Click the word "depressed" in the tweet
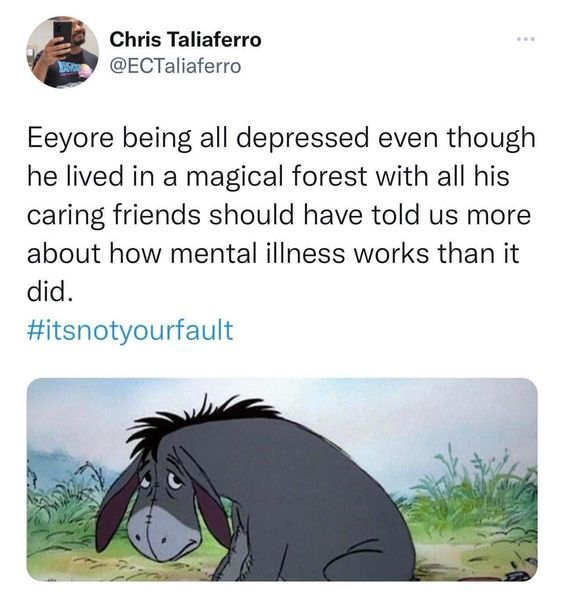This screenshot has height=596, width=564. pos(303,138)
